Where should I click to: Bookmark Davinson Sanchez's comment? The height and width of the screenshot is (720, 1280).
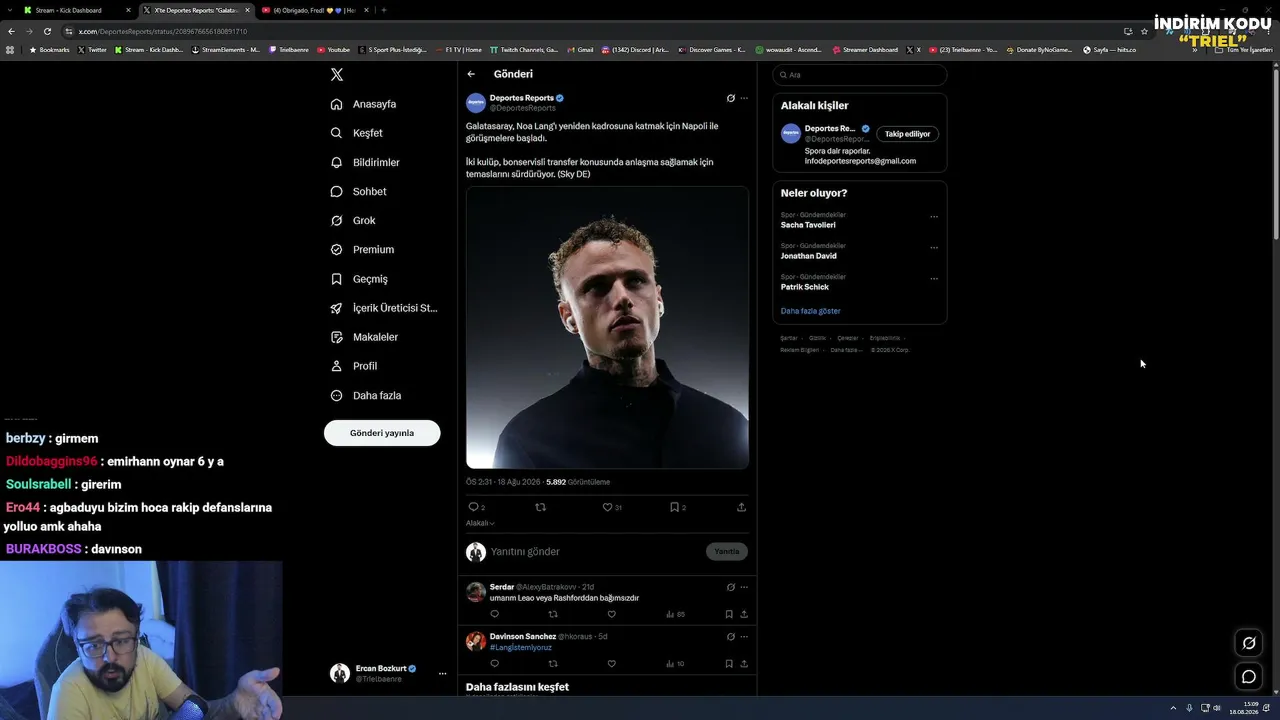pos(729,663)
